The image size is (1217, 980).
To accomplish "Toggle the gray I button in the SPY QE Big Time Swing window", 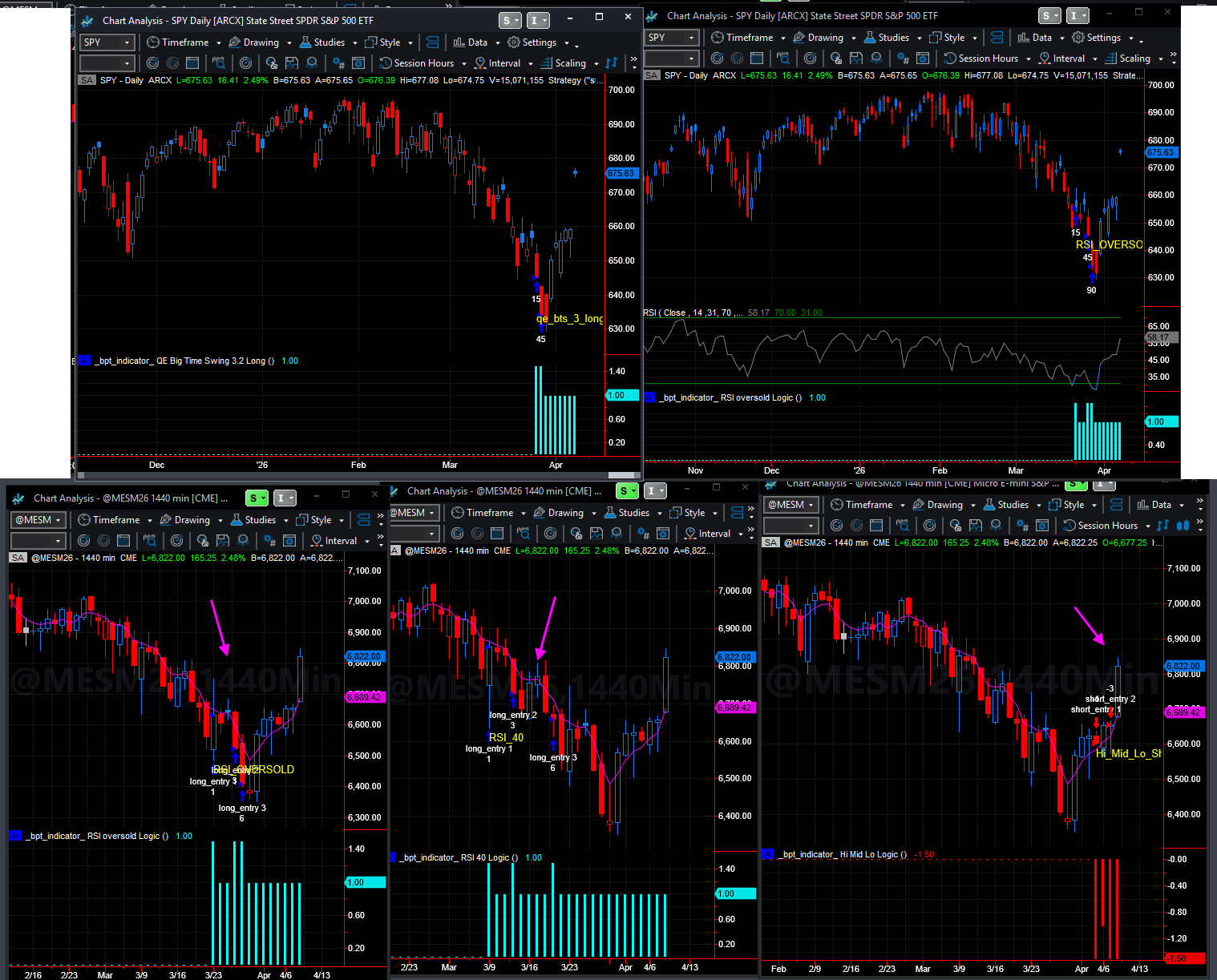I will 538,21.
